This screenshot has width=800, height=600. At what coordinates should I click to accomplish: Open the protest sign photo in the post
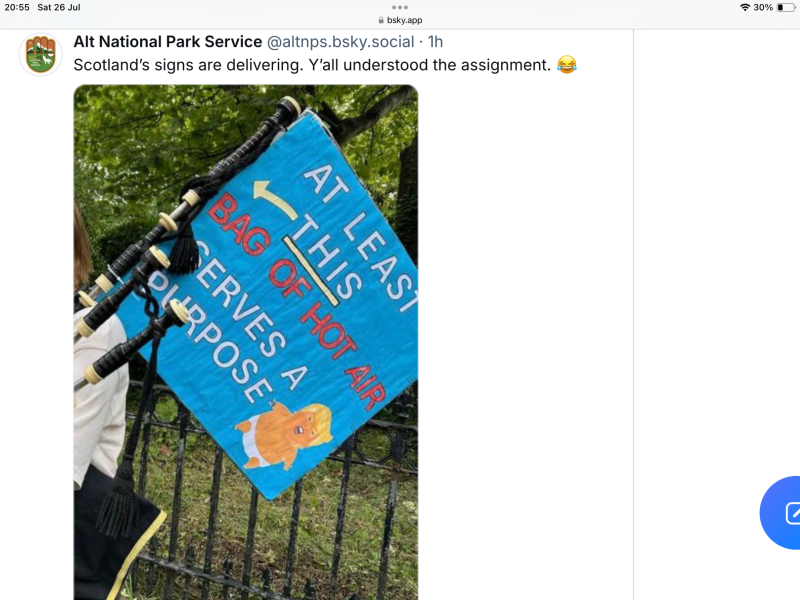246,342
